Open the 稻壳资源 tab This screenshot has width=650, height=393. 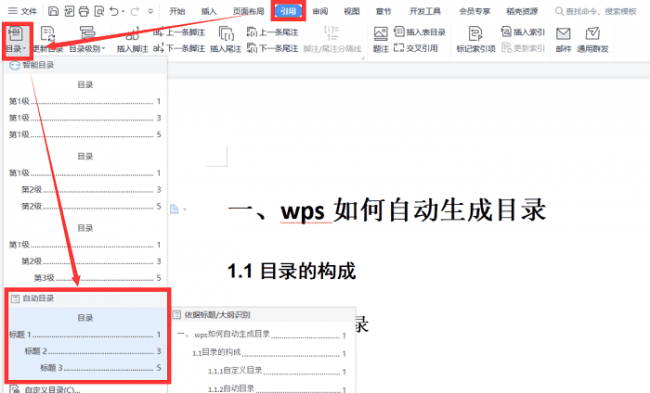tap(522, 11)
